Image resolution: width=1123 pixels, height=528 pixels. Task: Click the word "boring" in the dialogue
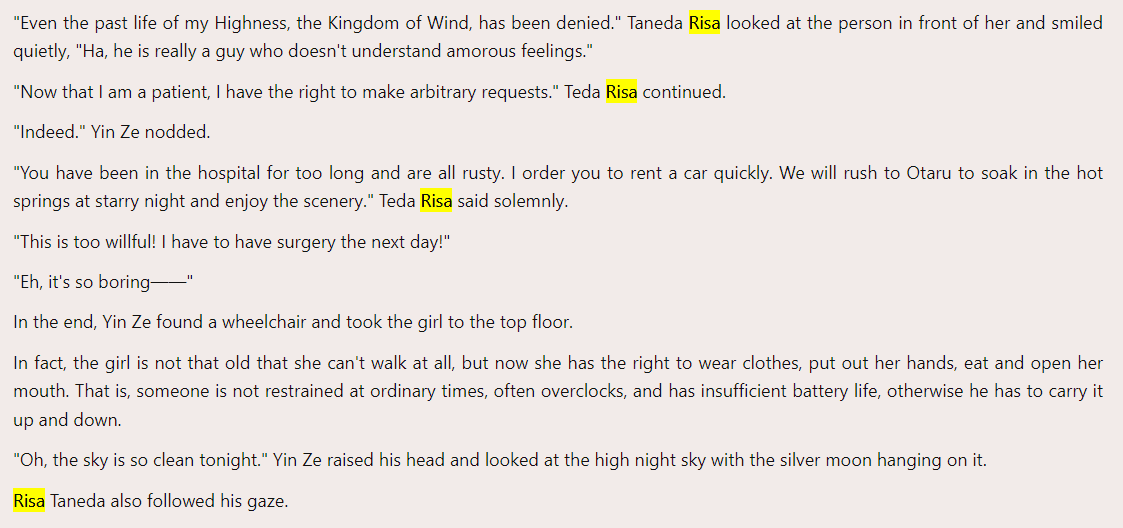coord(126,282)
